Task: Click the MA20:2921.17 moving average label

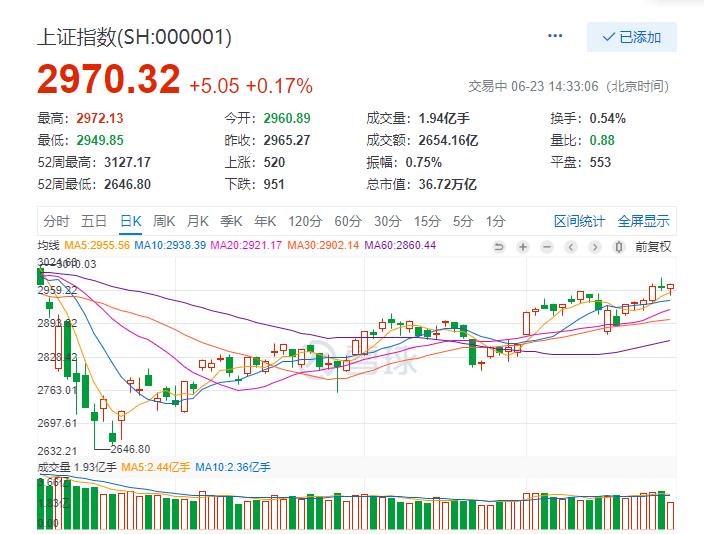Action: [246, 245]
